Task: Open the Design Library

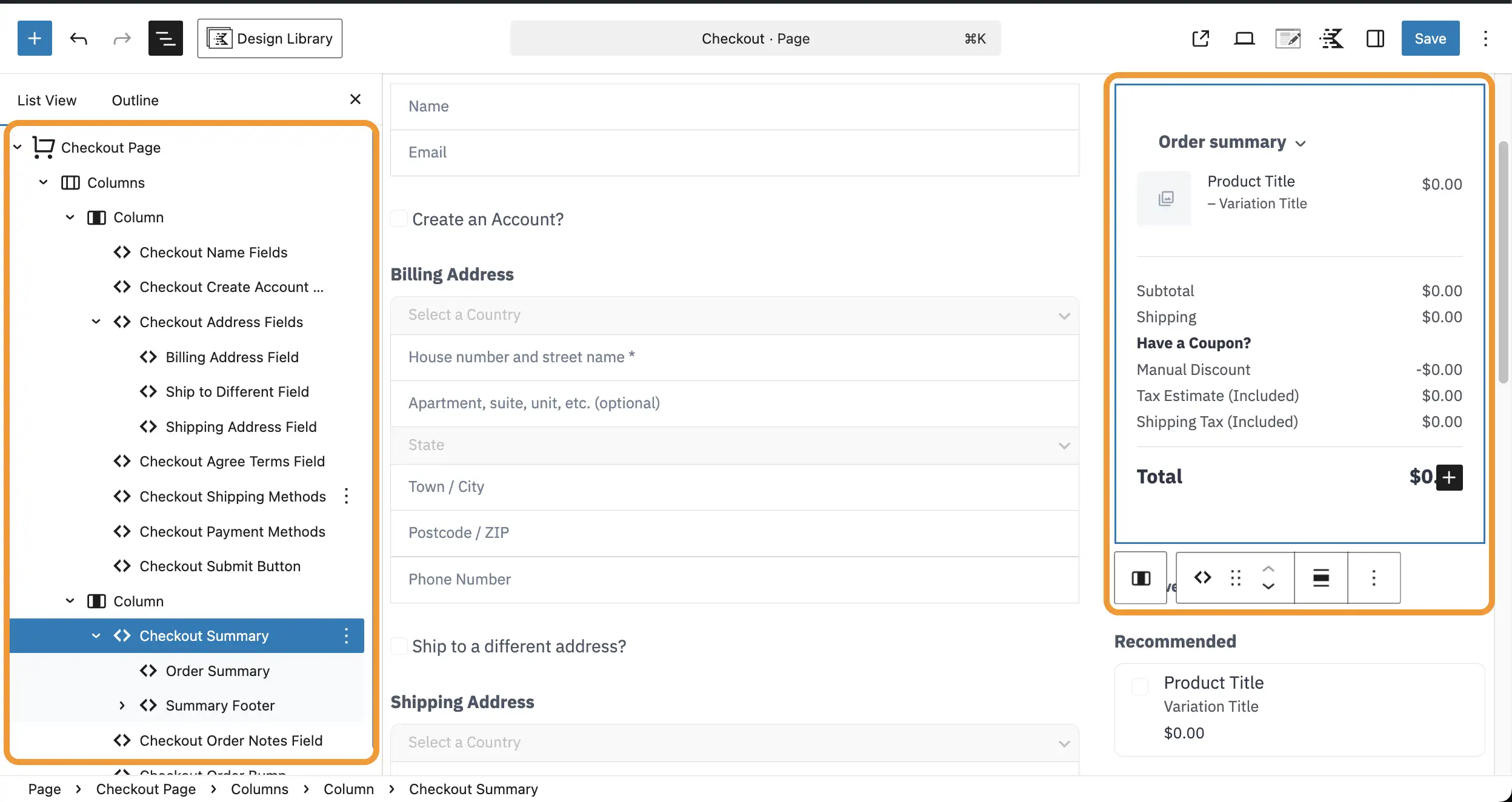Action: [270, 38]
